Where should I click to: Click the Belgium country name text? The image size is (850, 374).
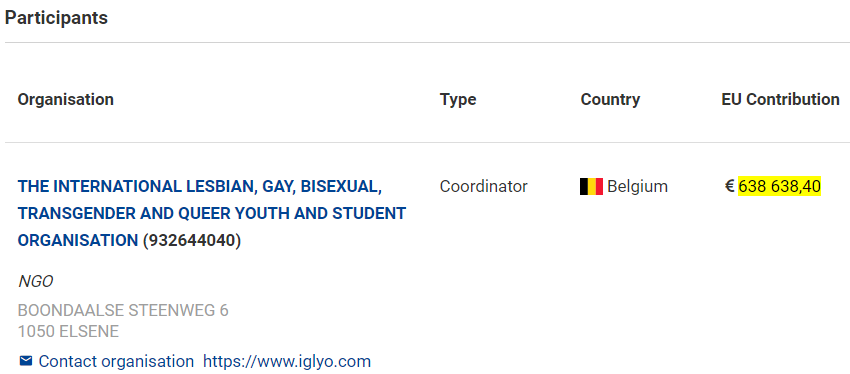point(638,186)
